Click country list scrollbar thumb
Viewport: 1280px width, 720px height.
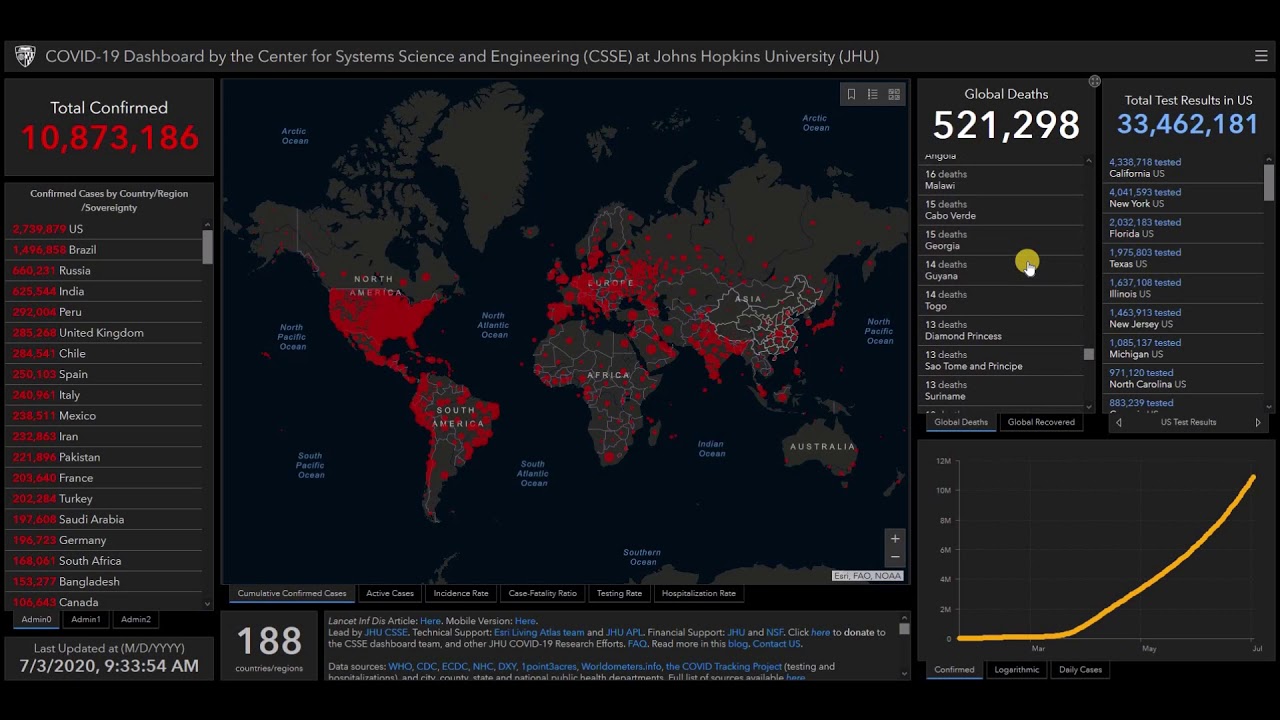coord(208,247)
